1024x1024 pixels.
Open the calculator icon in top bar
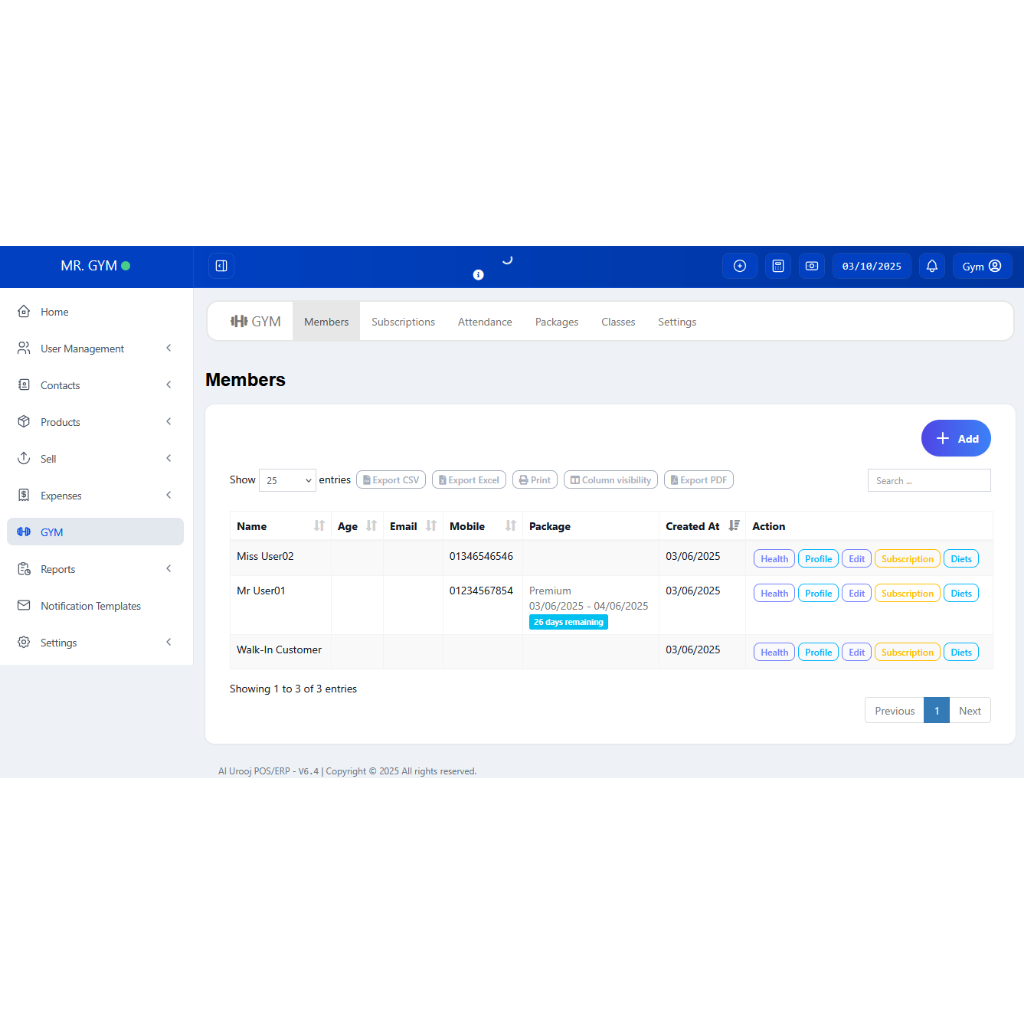coord(777,266)
